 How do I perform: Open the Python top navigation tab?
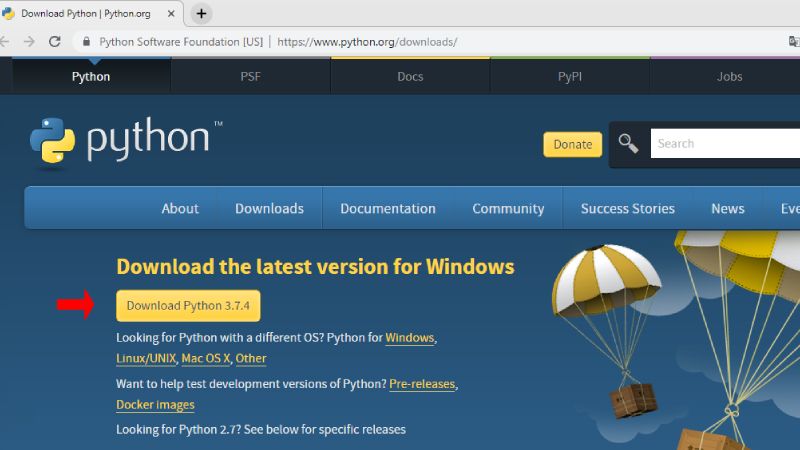tap(91, 77)
